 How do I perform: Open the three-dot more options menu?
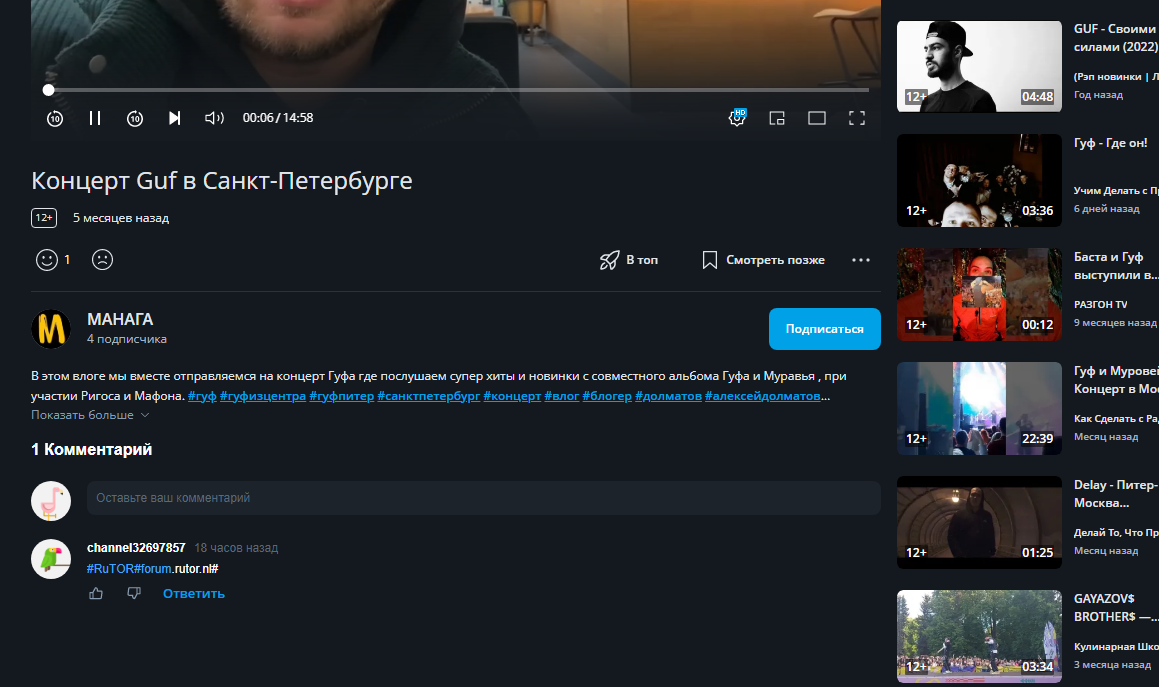point(860,260)
